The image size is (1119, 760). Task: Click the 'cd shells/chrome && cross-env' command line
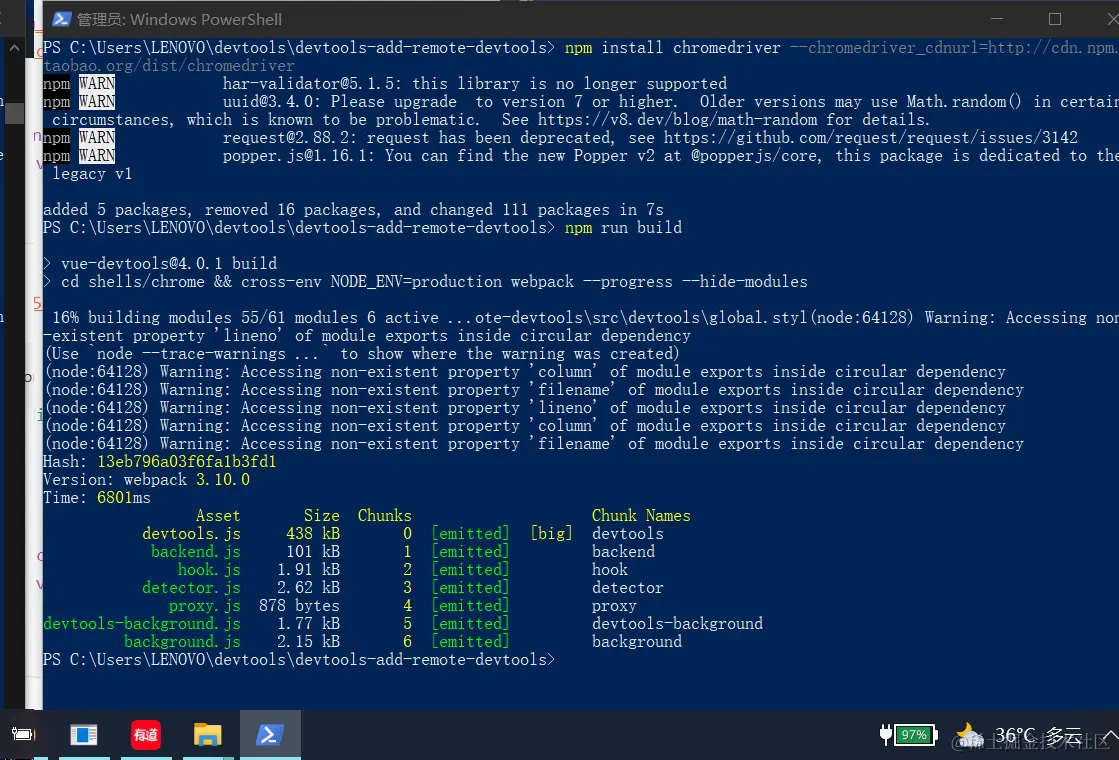point(434,282)
